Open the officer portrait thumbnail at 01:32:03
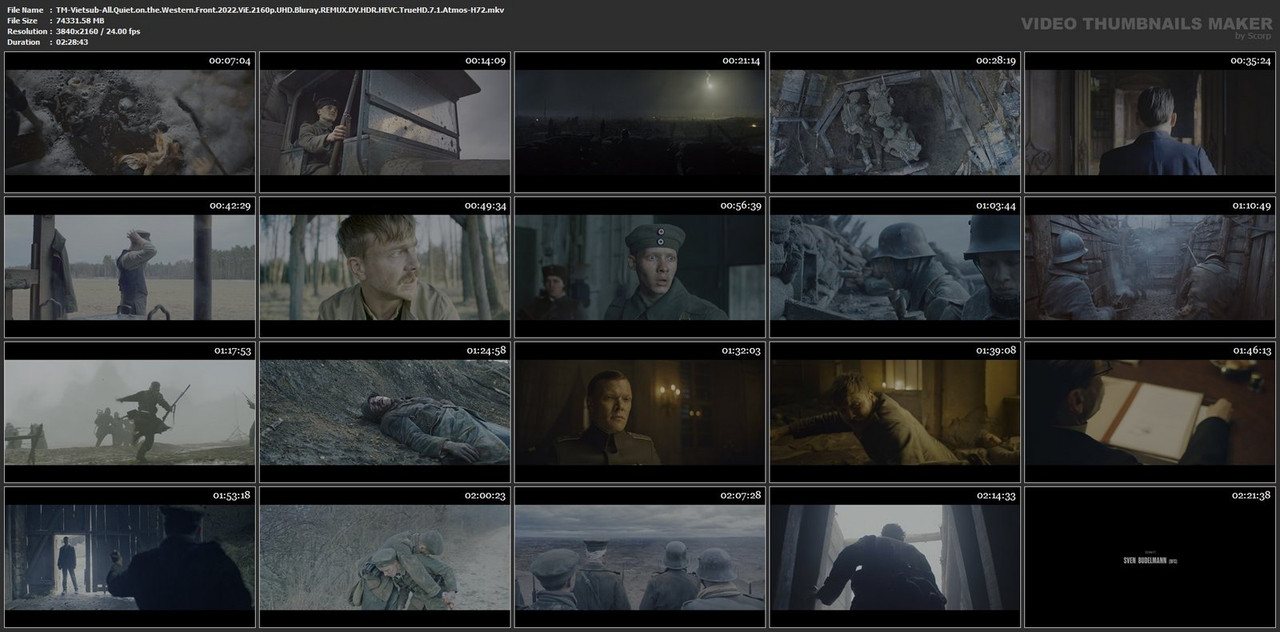Screen dimensions: 1280x632 click(x=640, y=412)
